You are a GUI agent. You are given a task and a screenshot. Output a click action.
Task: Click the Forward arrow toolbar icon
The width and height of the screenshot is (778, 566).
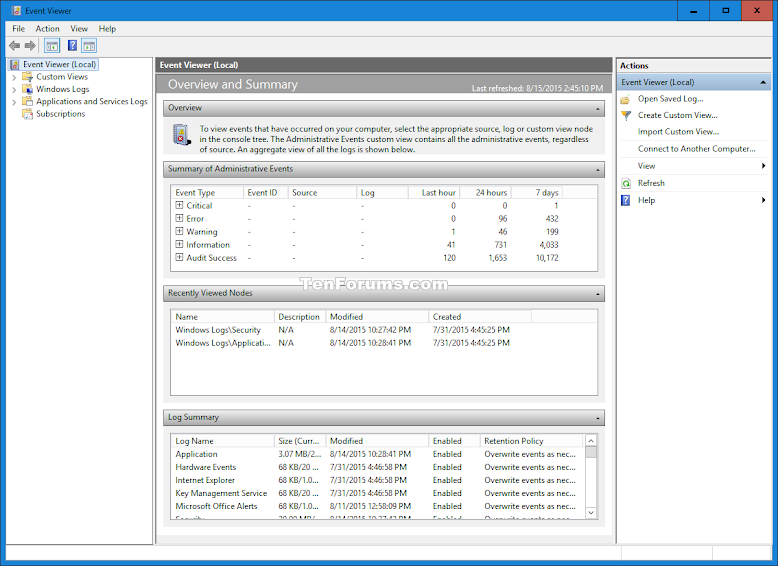[30, 46]
